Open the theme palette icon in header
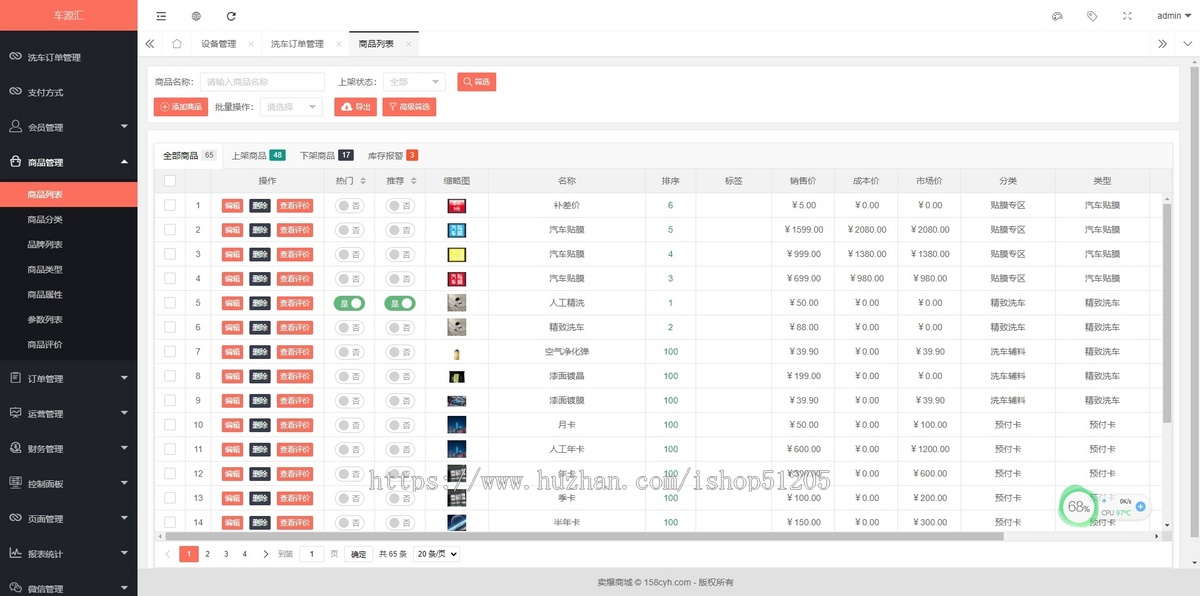The width and height of the screenshot is (1200, 596). pos(1057,16)
